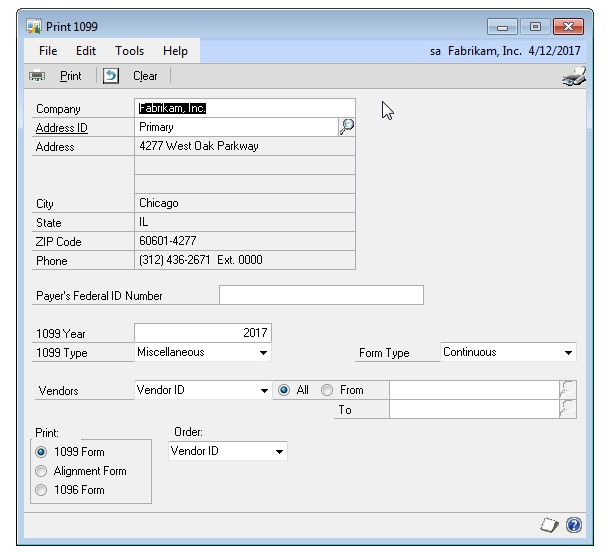The image size is (606, 552).
Task: Click the Address ID Primary field
Action: tap(236, 127)
